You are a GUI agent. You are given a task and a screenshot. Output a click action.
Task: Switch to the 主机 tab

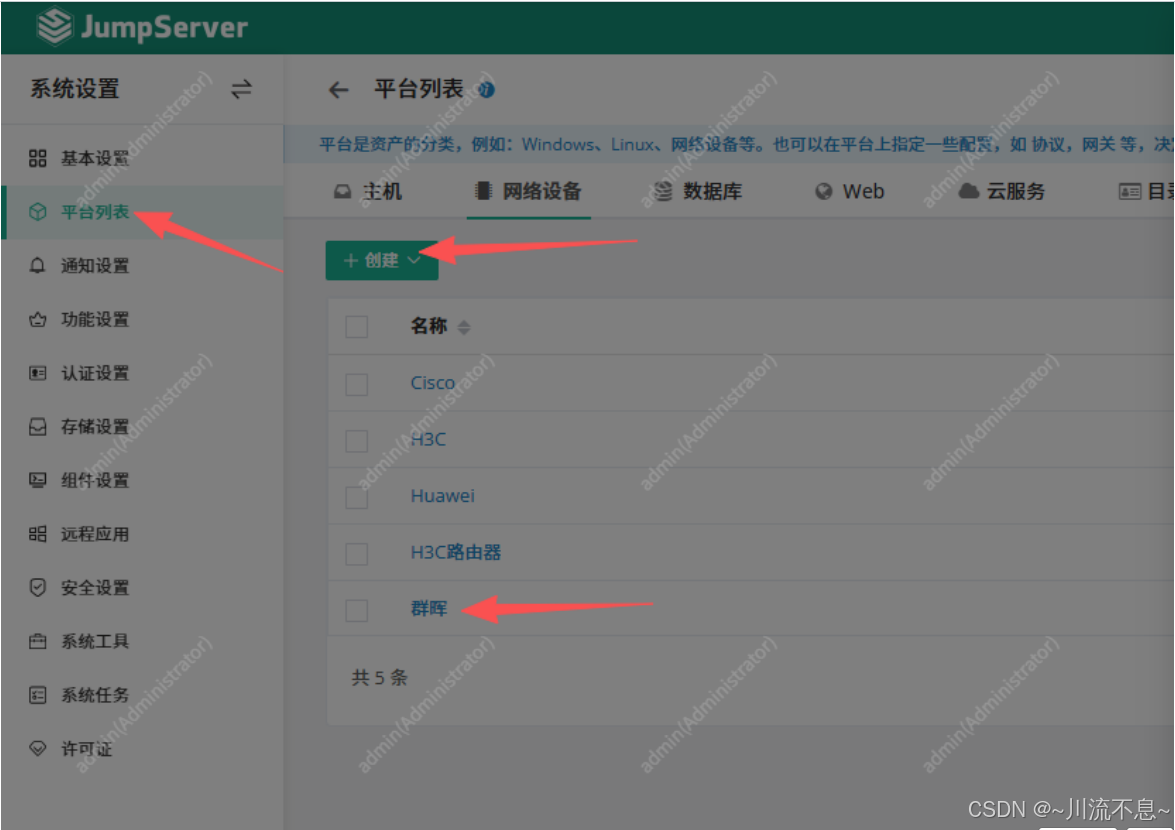368,192
